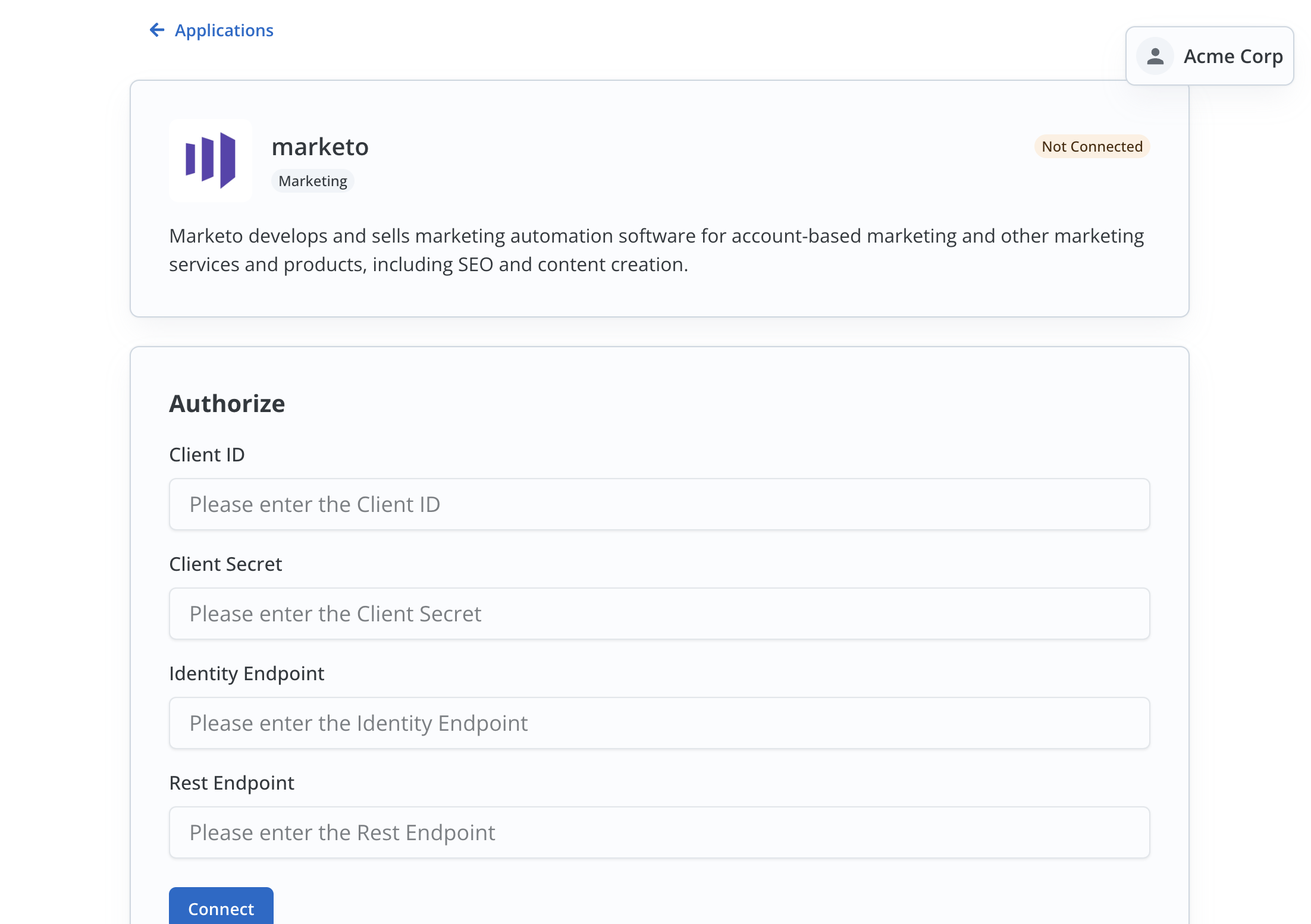The image size is (1311, 924).
Task: Click the Not Connected status badge
Action: tap(1092, 146)
